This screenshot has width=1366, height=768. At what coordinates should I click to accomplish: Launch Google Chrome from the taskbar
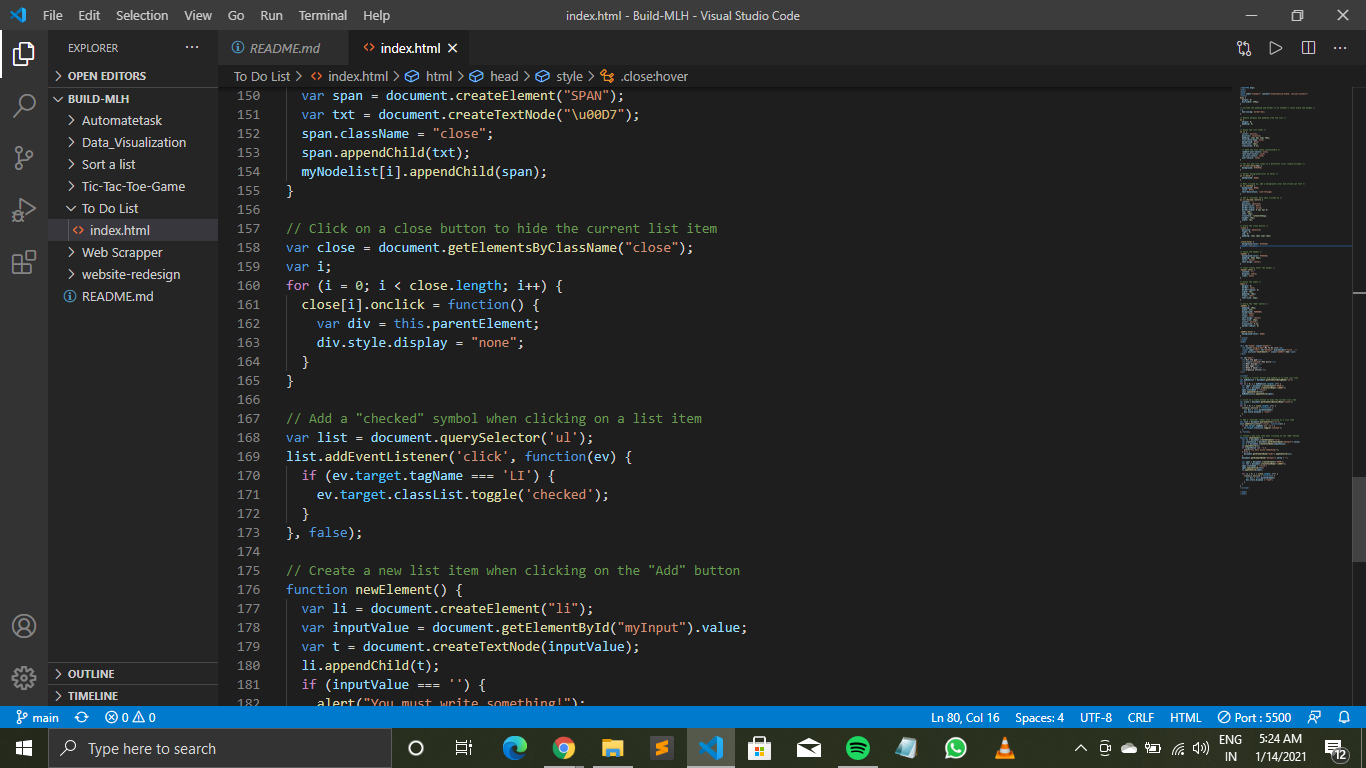(564, 748)
